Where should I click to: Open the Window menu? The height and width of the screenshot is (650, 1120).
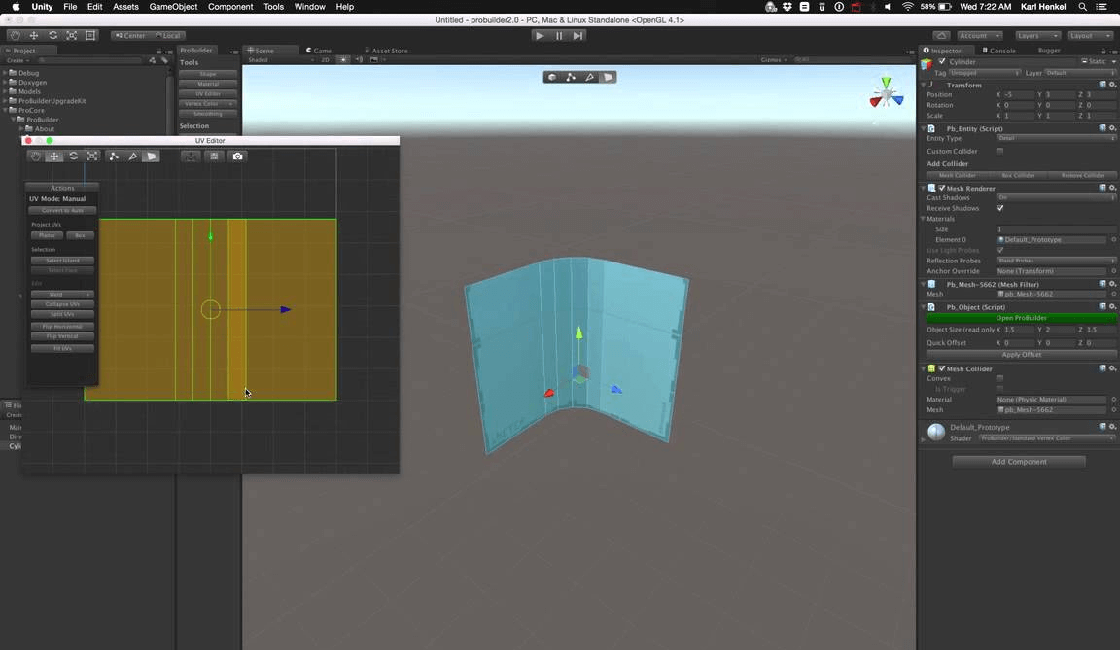pos(310,6)
